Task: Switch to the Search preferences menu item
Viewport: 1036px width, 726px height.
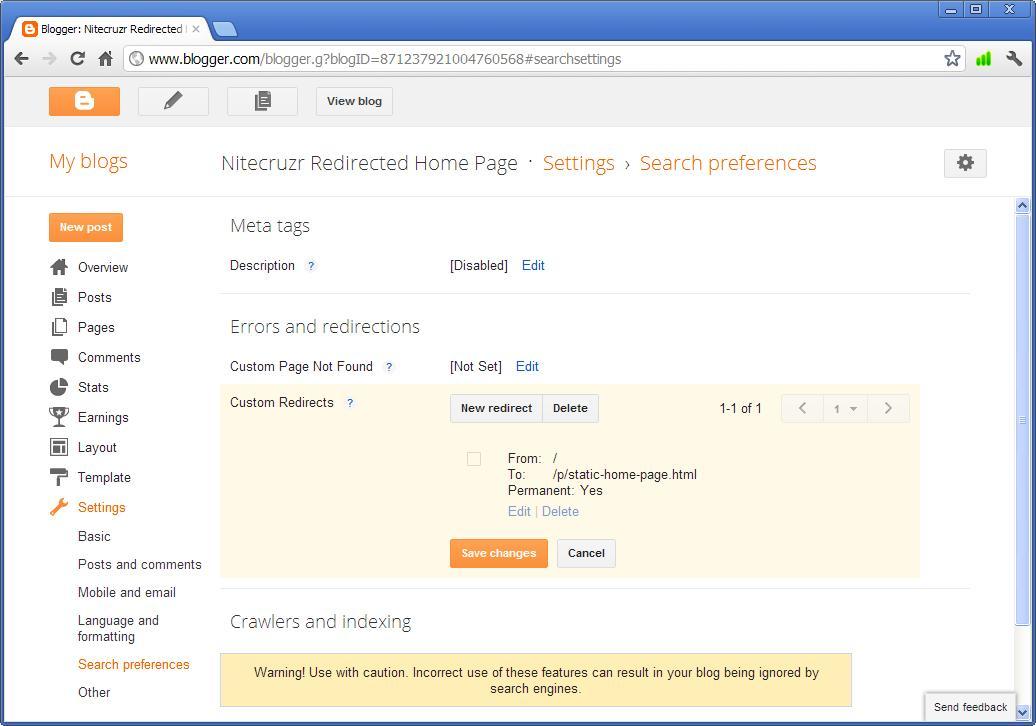Action: (133, 664)
